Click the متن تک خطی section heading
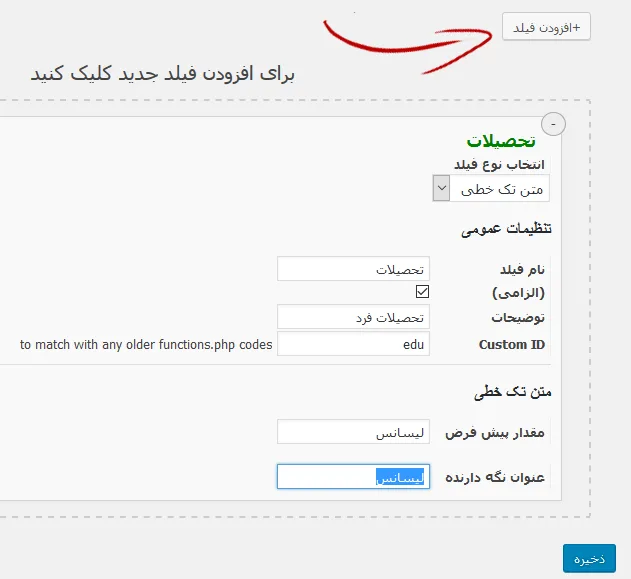 coord(513,391)
